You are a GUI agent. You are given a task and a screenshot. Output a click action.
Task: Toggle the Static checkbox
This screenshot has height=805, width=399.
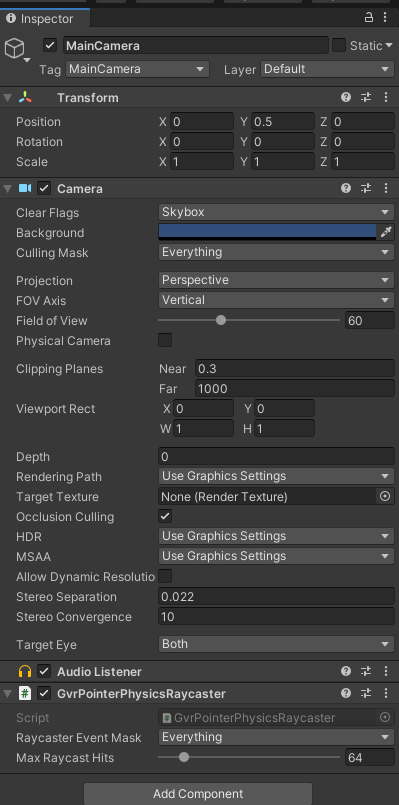click(x=338, y=45)
